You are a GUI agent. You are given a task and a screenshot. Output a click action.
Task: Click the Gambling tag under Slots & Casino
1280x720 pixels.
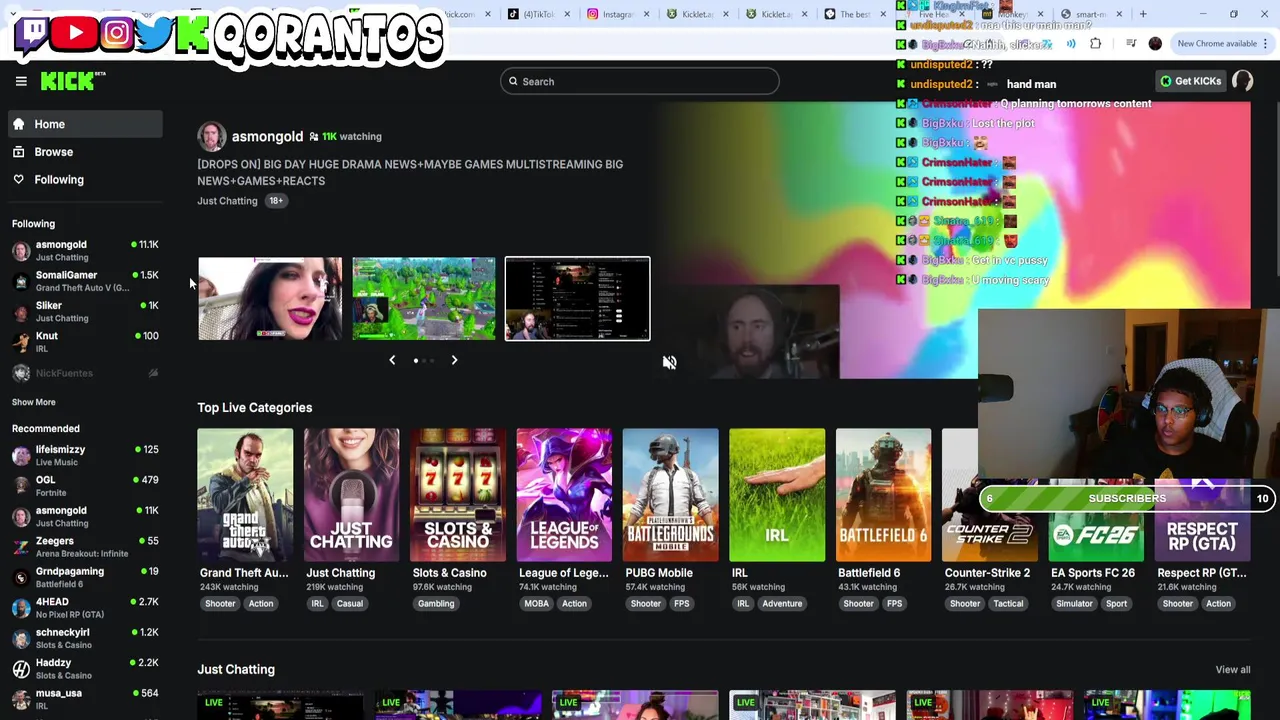436,604
